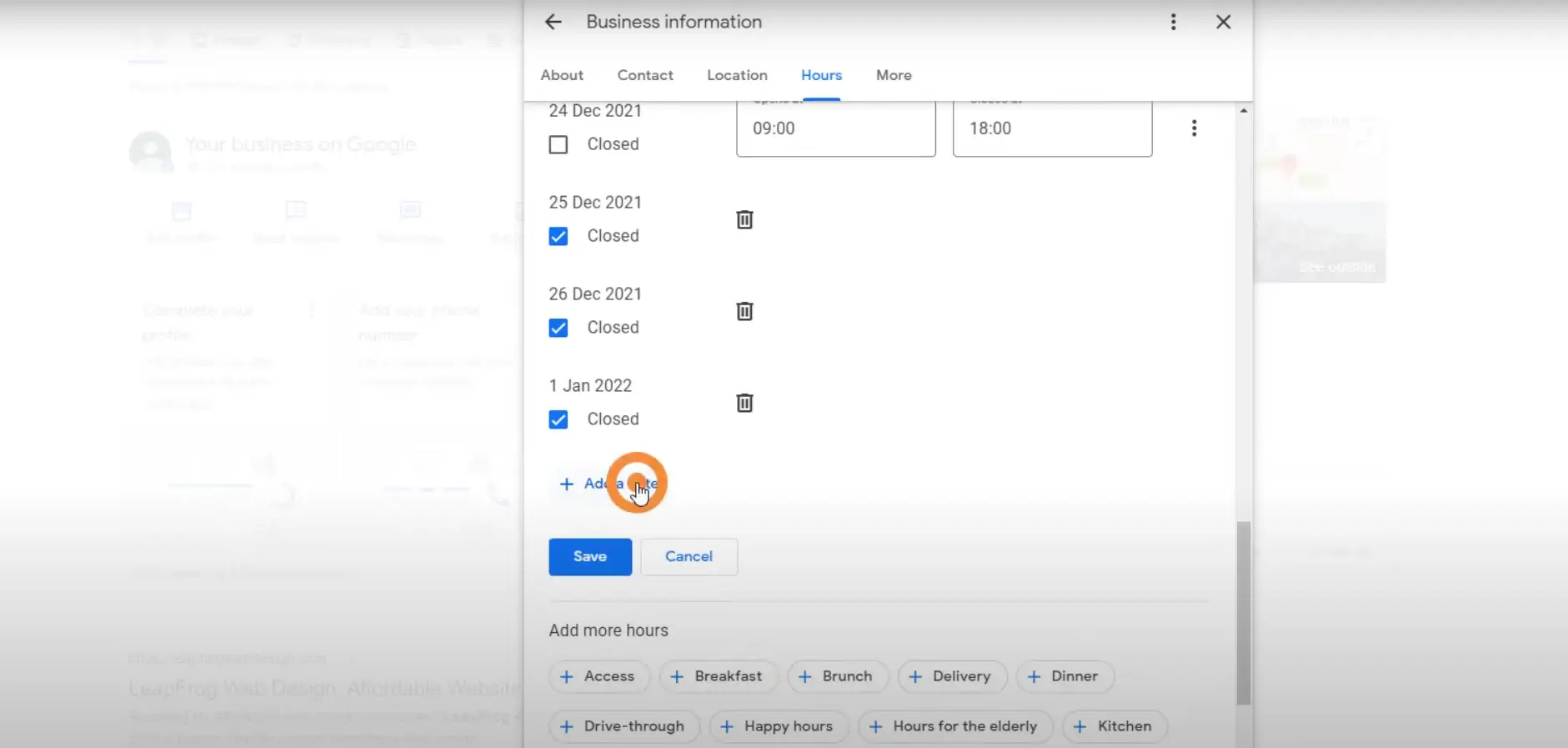Viewport: 1568px width, 748px height.
Task: Uncheck Closed for 25 Dec 2021
Action: pos(559,237)
